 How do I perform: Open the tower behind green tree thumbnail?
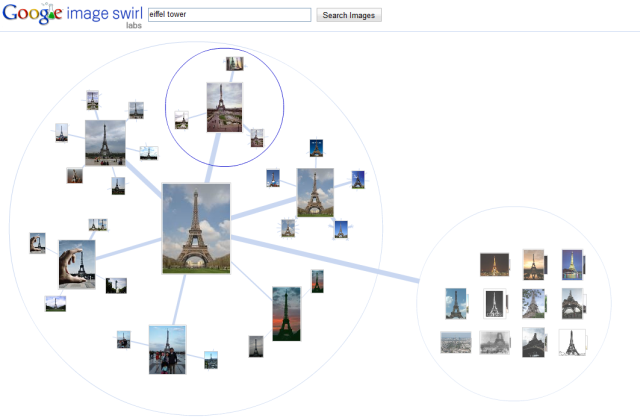point(533,302)
